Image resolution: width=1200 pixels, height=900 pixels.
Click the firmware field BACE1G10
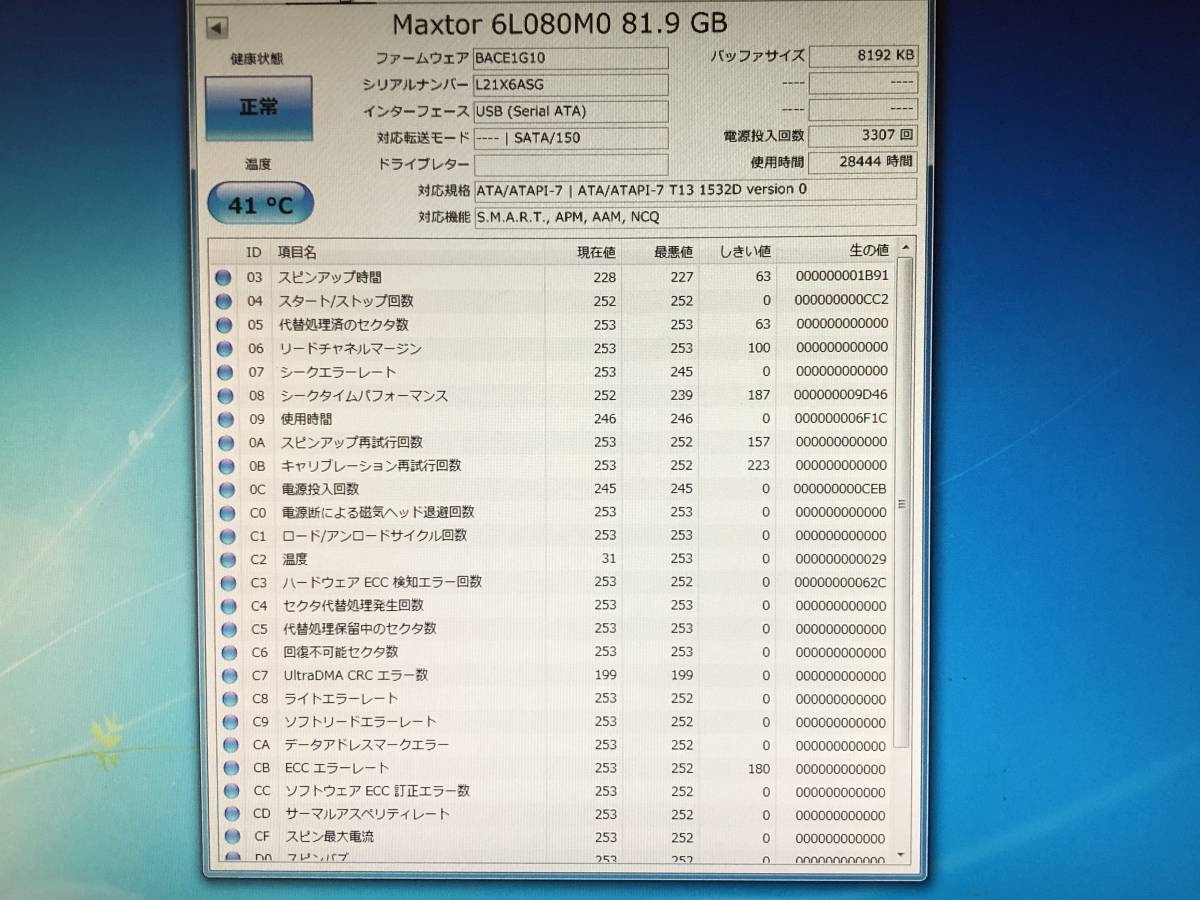571,58
